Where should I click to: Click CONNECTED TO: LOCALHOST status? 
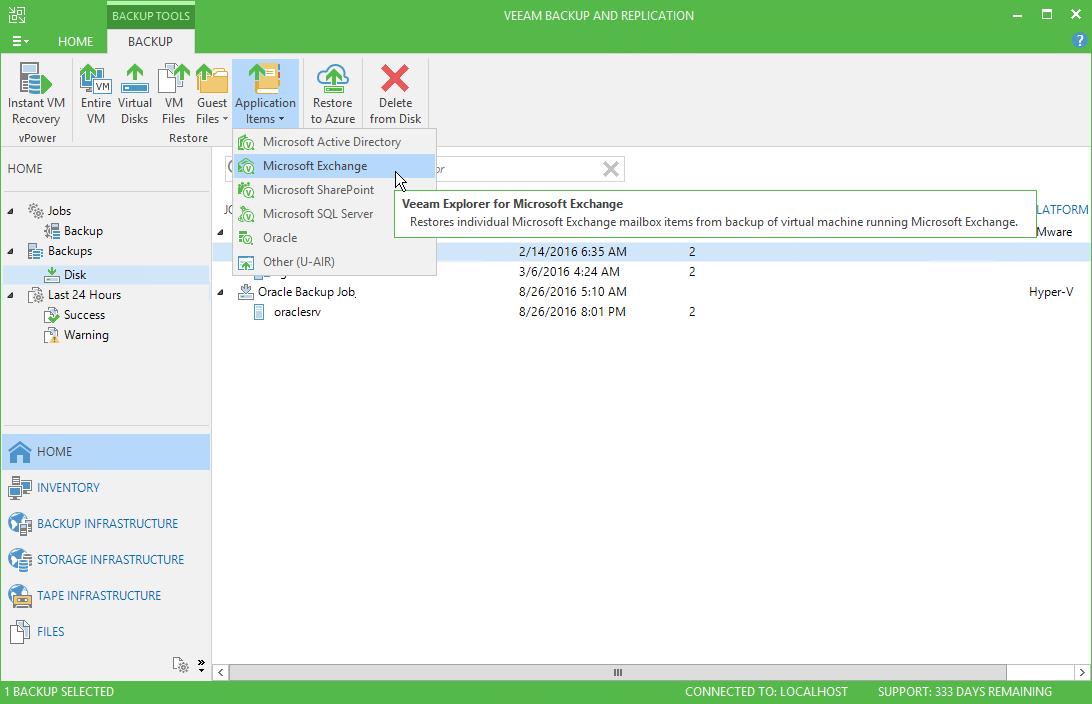766,691
